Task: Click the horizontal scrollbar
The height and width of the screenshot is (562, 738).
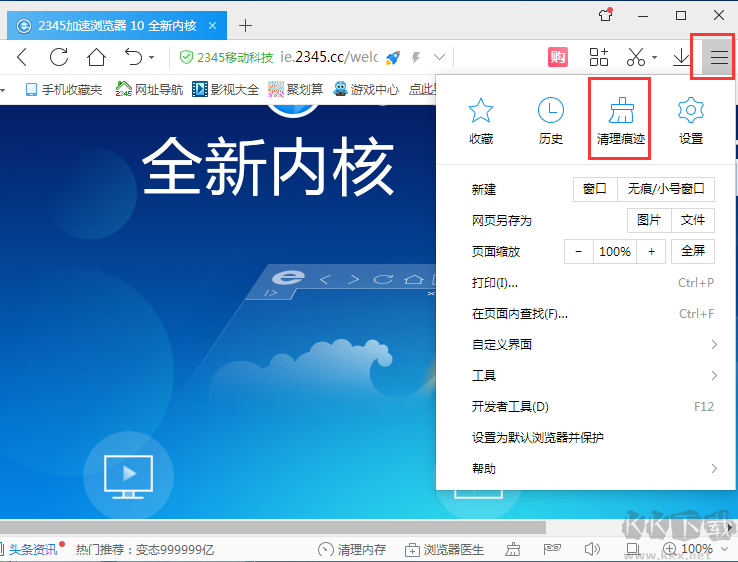Action: point(273,527)
